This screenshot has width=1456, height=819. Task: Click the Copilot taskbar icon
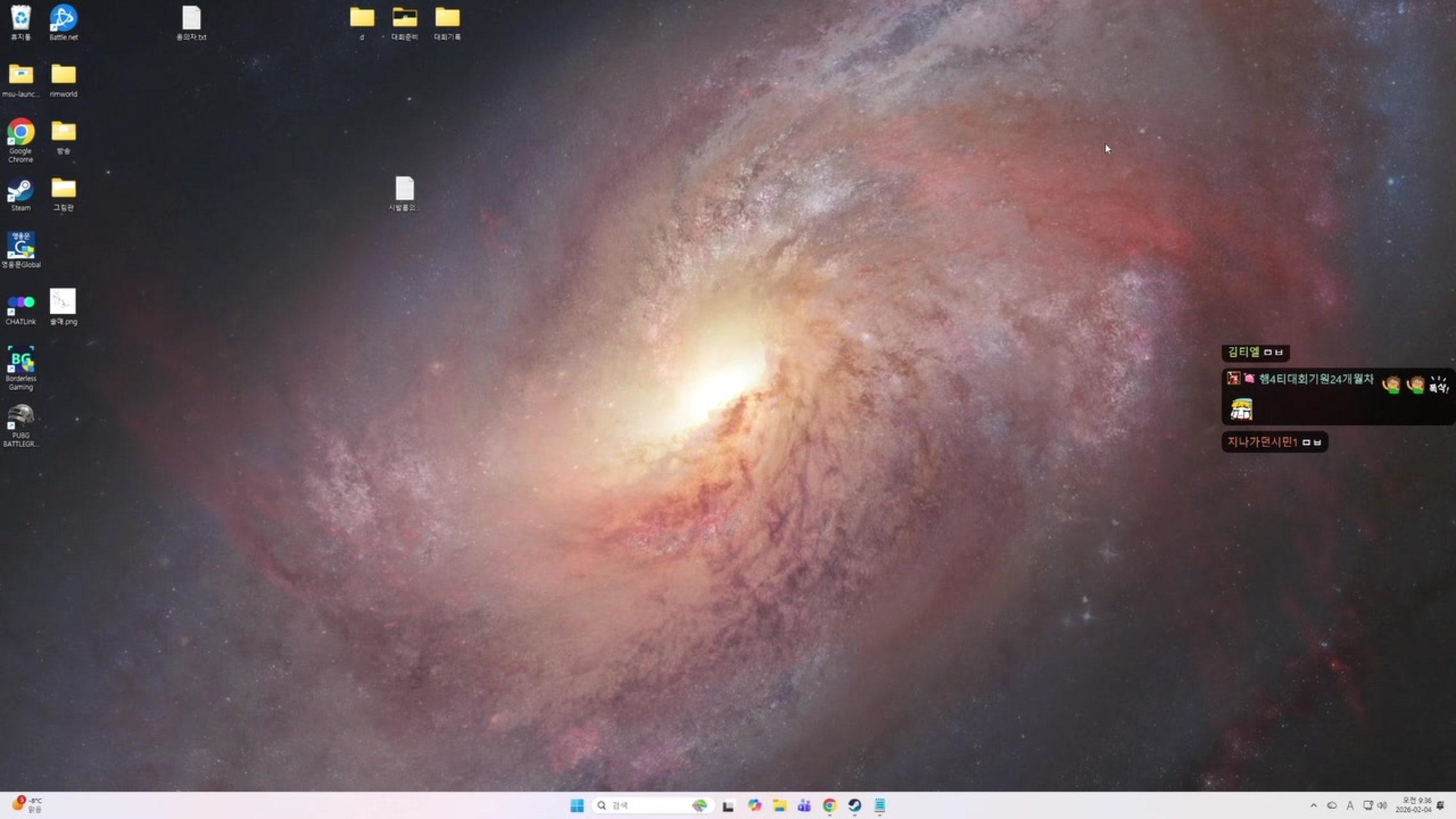(755, 806)
